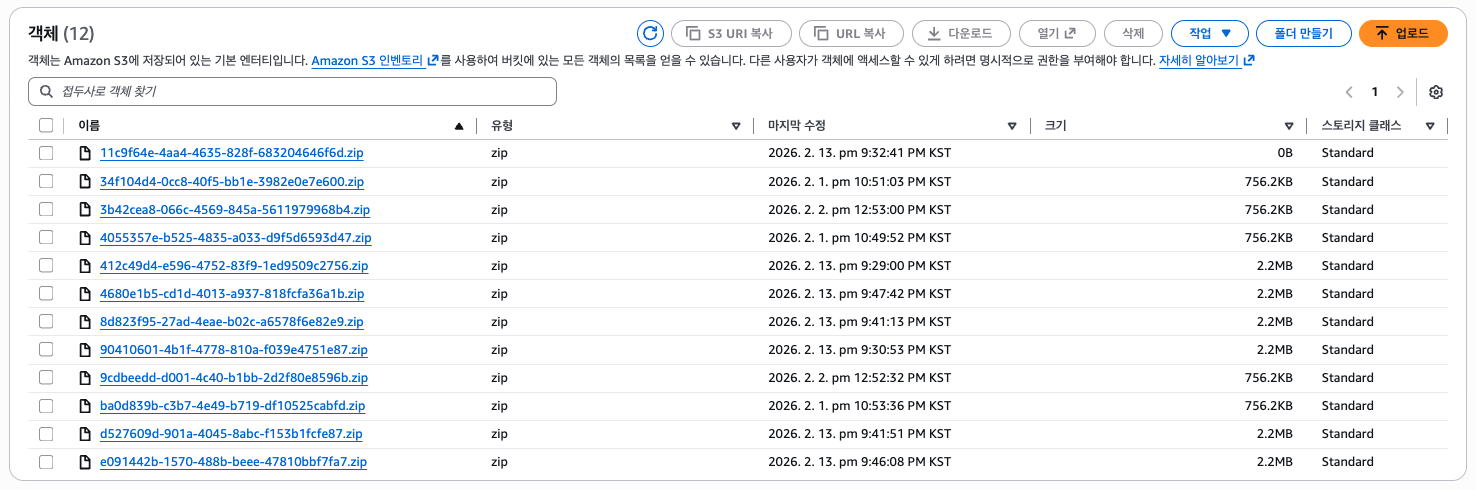Click the object prefix search field
Screen dimensions: 1476x490
pyautogui.click(x=292, y=92)
